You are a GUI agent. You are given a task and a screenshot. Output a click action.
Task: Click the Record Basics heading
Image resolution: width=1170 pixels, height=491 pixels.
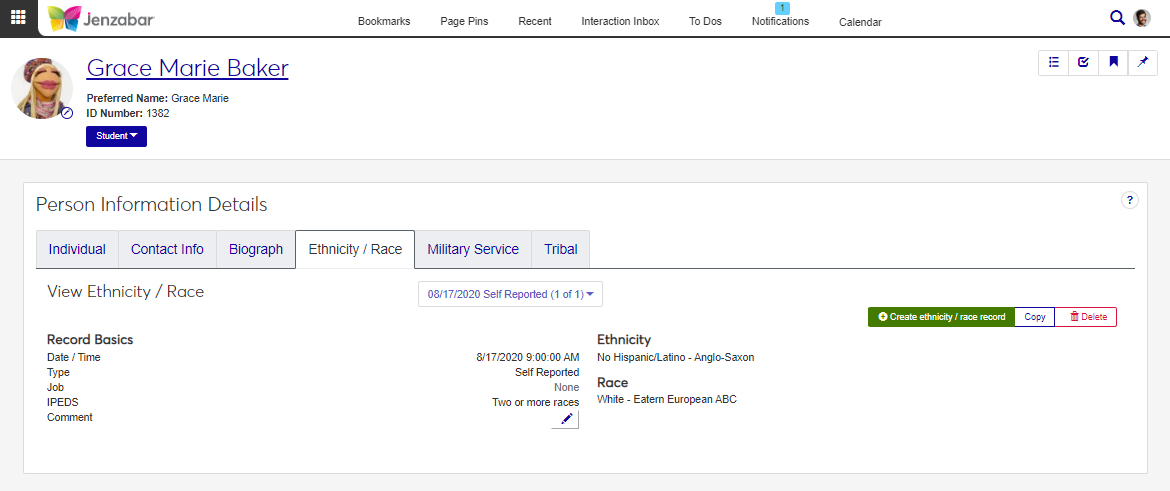click(x=90, y=340)
